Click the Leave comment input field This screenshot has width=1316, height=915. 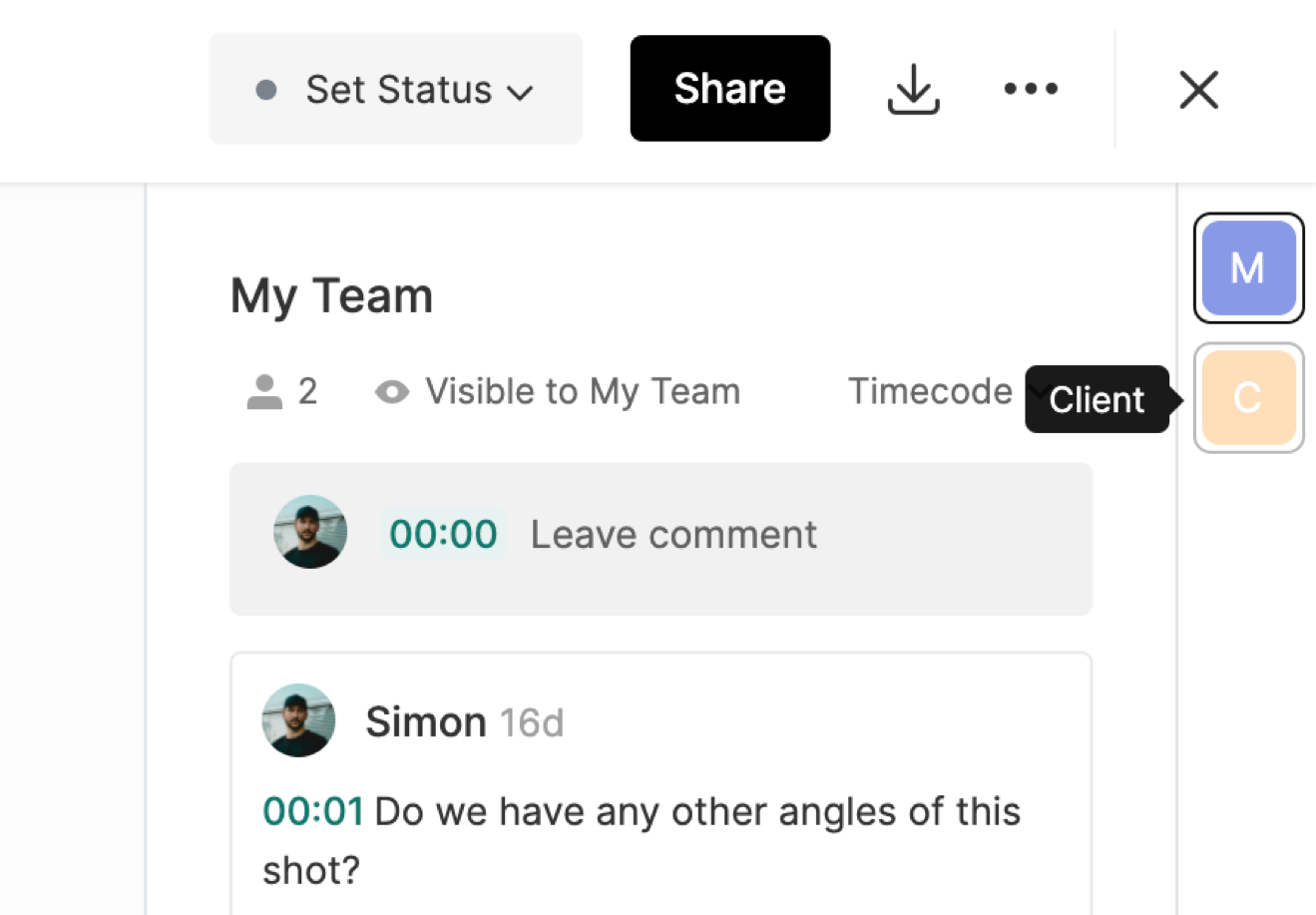674,535
